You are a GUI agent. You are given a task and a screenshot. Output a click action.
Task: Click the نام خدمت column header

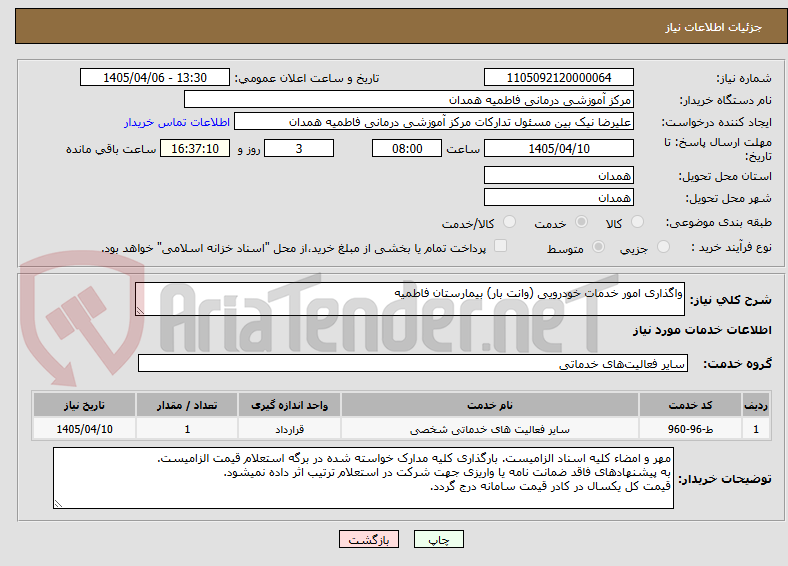coord(490,405)
